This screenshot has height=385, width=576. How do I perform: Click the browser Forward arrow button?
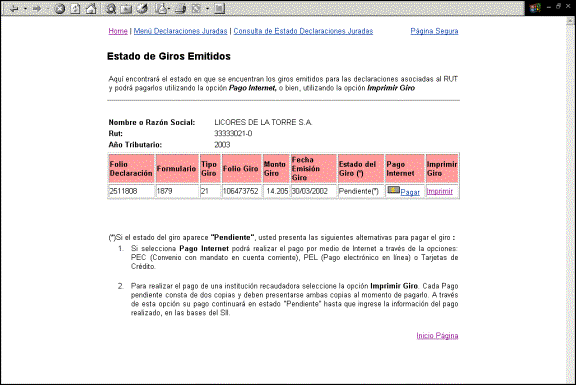tap(37, 8)
